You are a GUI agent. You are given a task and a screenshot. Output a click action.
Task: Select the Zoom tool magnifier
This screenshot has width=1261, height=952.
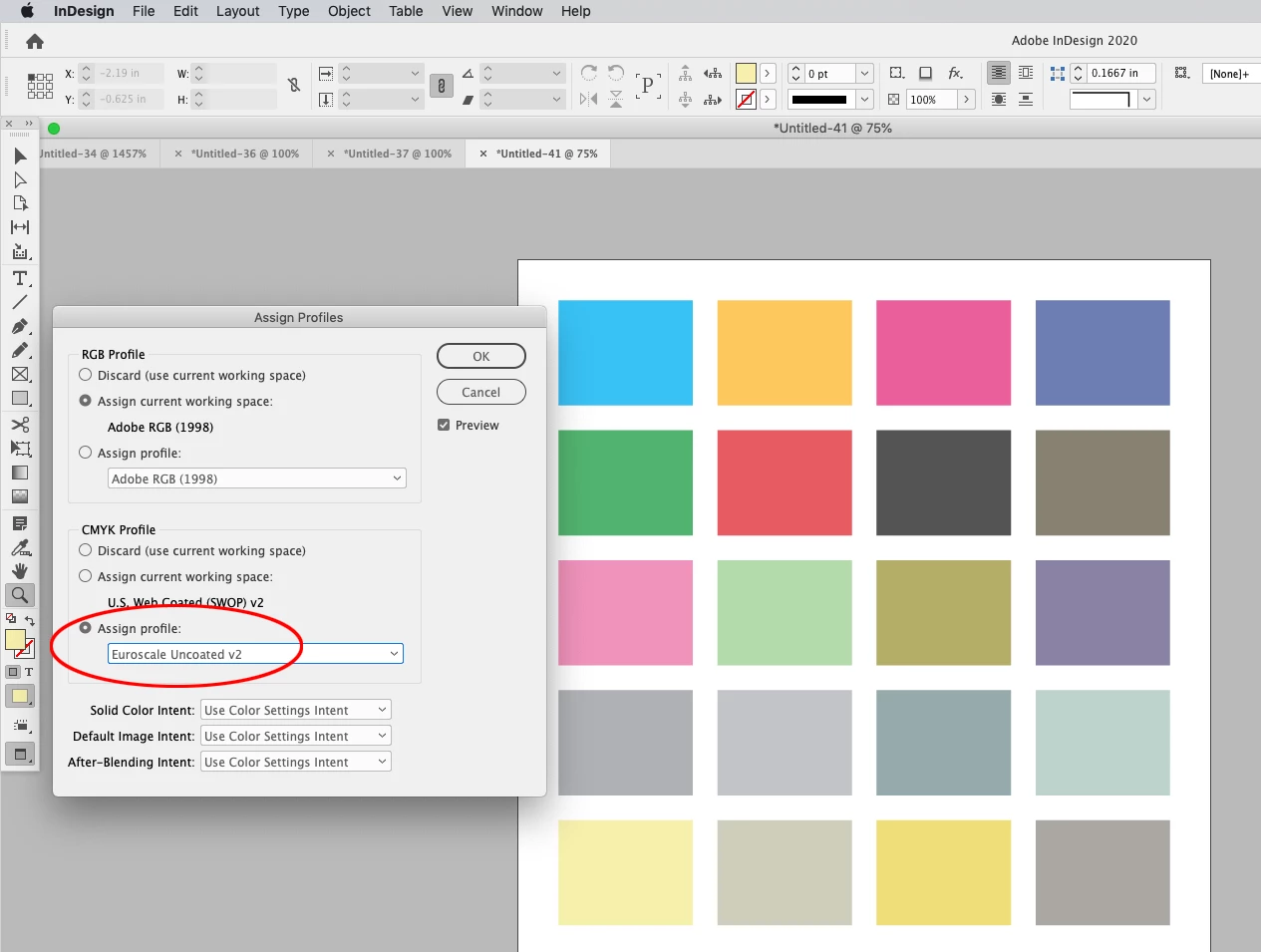click(x=20, y=595)
